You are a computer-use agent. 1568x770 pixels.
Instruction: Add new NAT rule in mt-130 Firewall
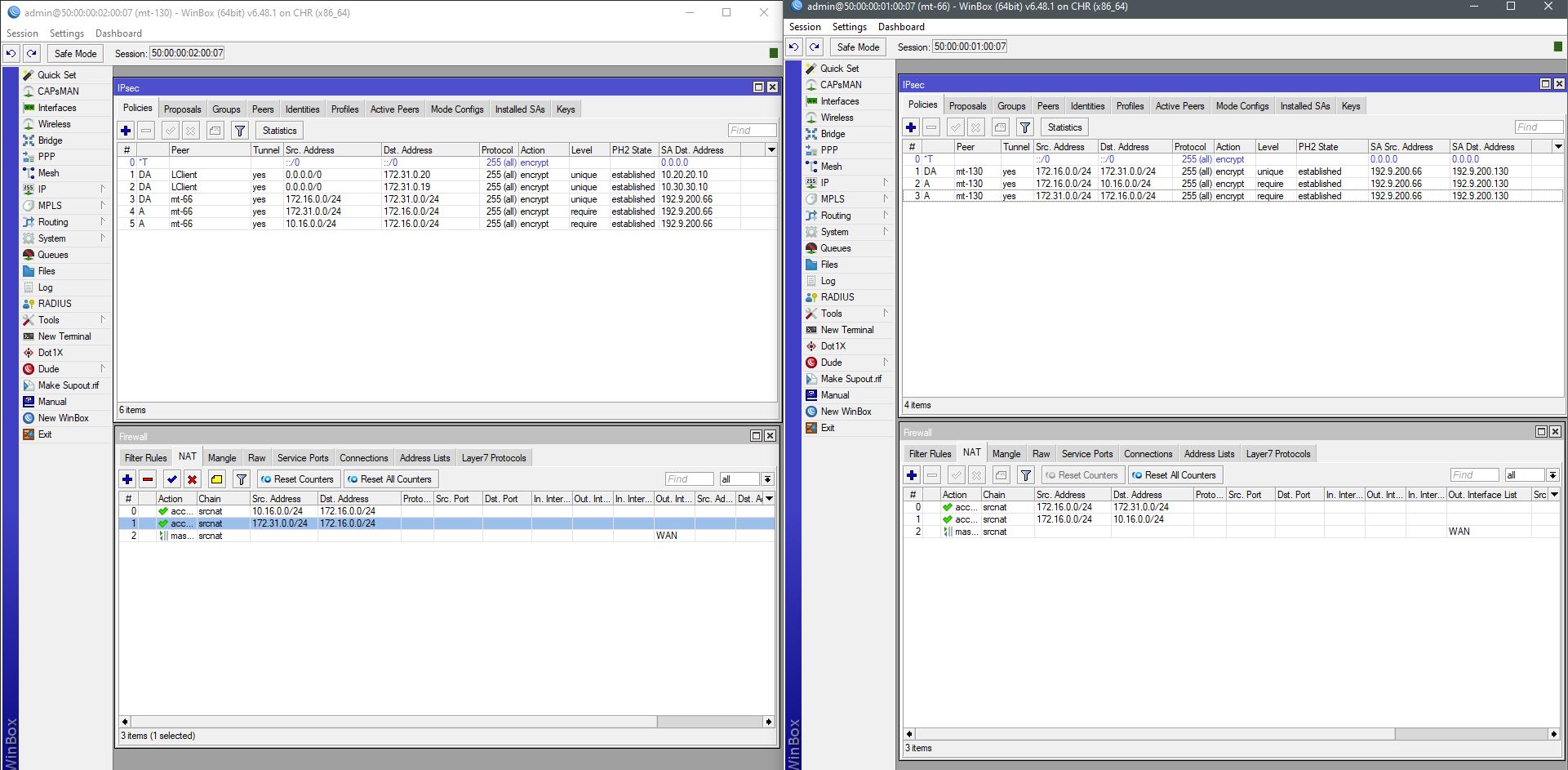[x=127, y=479]
